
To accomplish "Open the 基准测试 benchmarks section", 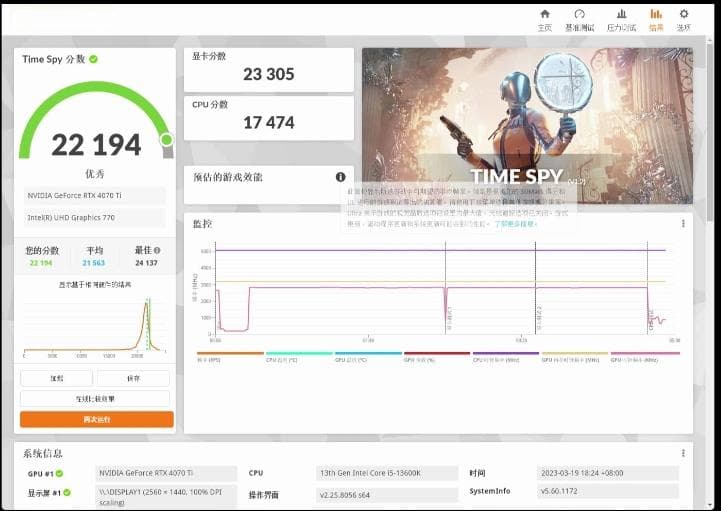I will click(579, 20).
